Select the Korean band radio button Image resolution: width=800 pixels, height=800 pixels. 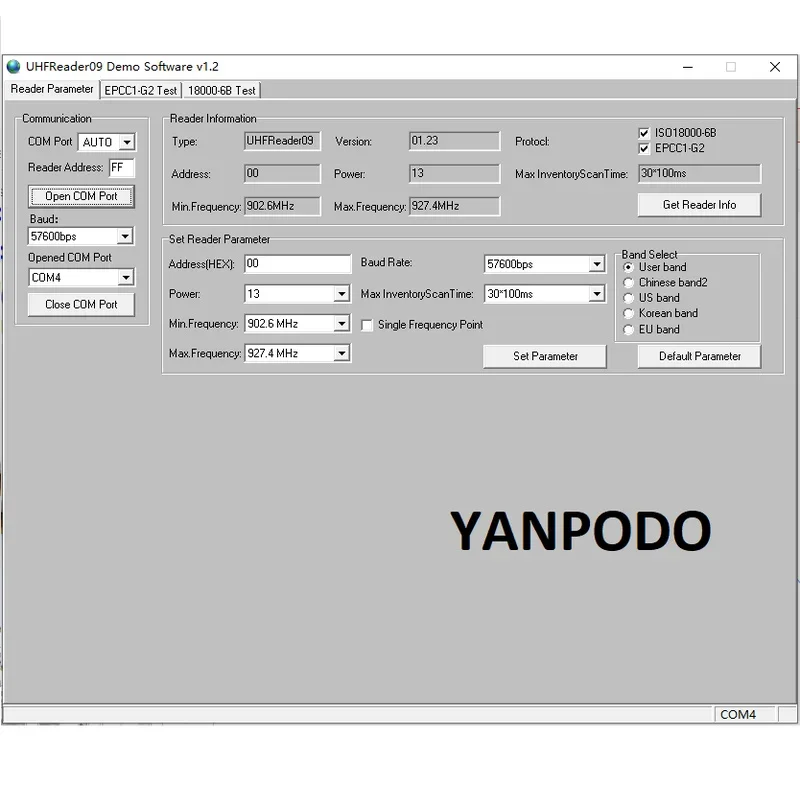[628, 314]
